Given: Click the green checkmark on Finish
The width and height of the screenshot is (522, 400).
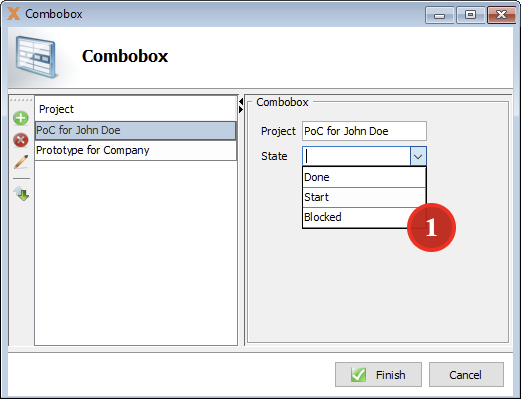Looking at the screenshot, I should (x=358, y=375).
